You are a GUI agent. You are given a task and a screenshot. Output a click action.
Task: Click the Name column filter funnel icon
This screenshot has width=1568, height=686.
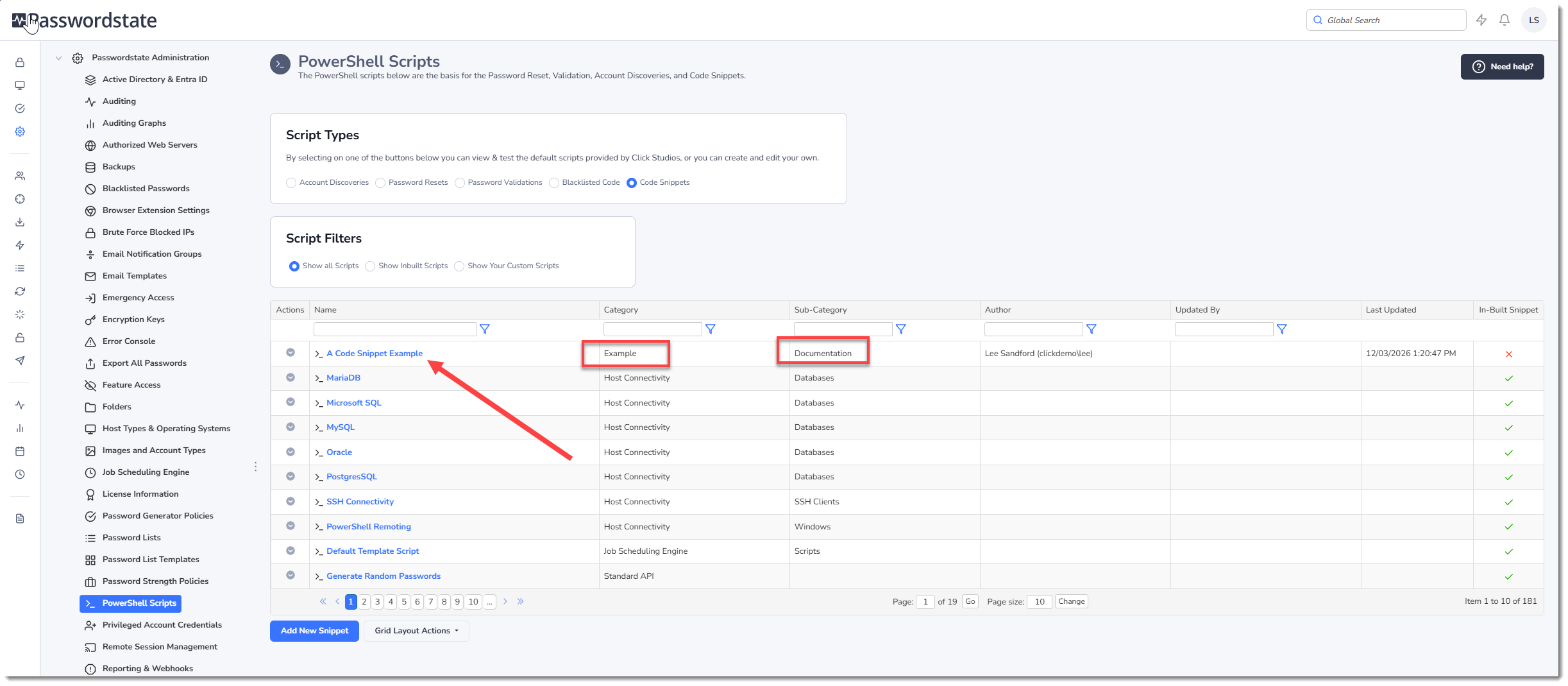485,329
